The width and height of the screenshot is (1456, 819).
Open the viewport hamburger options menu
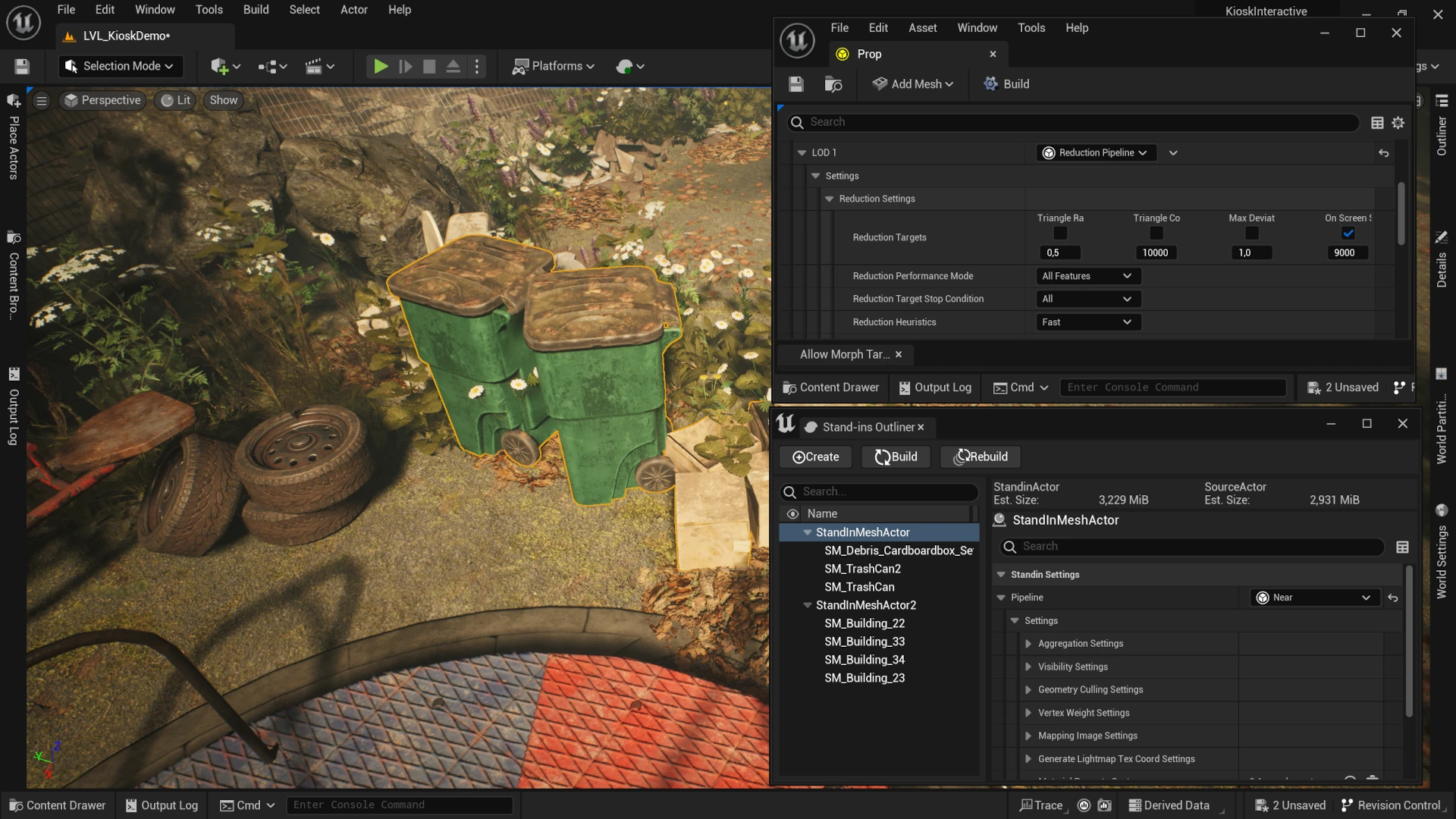tap(42, 100)
